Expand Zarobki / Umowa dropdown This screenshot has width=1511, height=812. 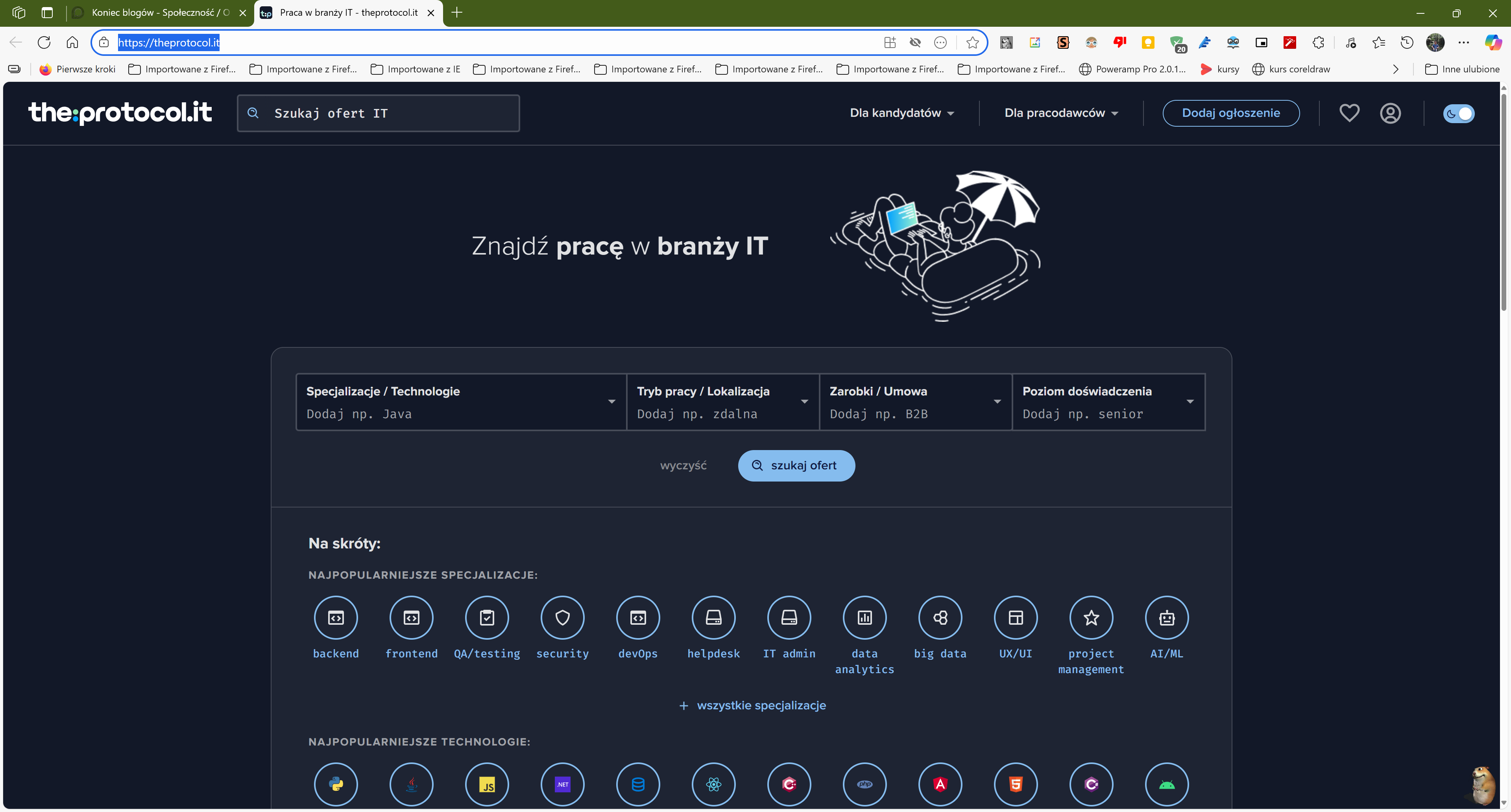916,402
